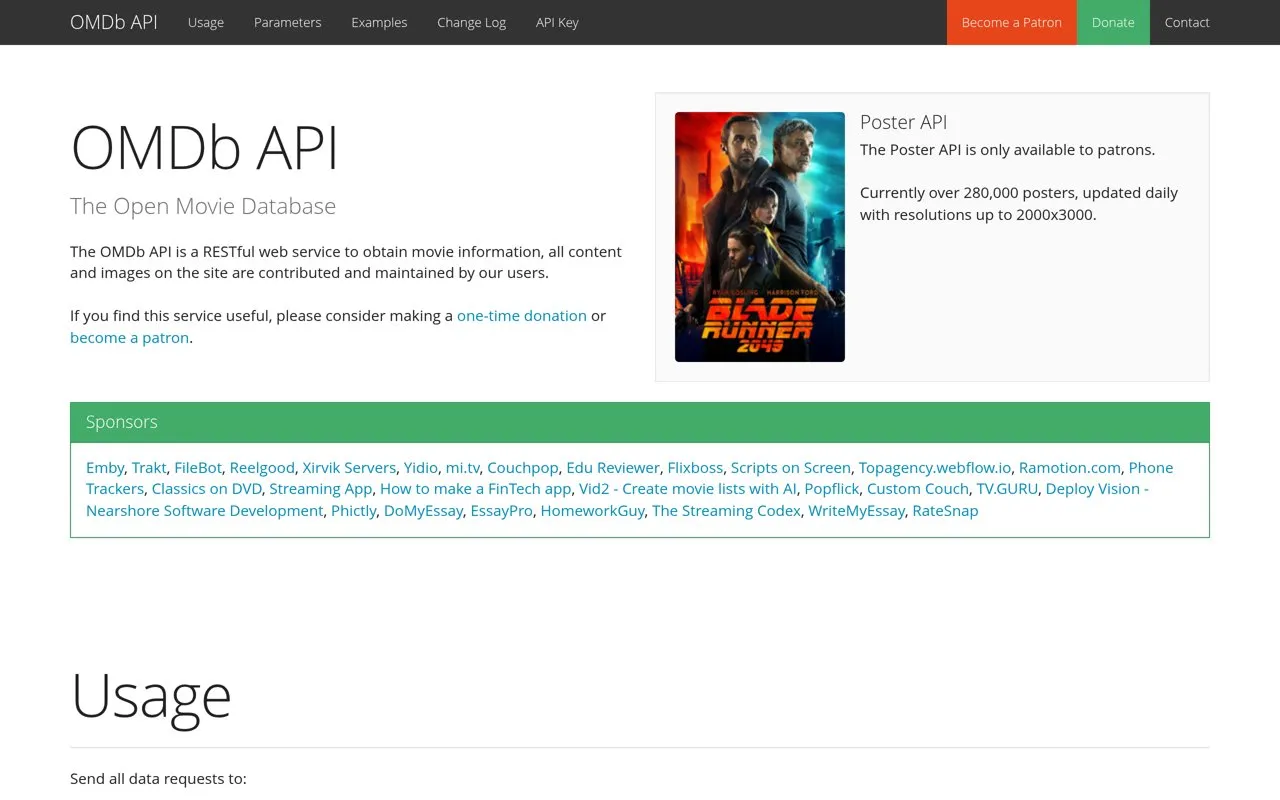Viewport: 1280px width, 800px height.
Task: Click the Blade Runner 2049 poster image
Action: pos(760,237)
